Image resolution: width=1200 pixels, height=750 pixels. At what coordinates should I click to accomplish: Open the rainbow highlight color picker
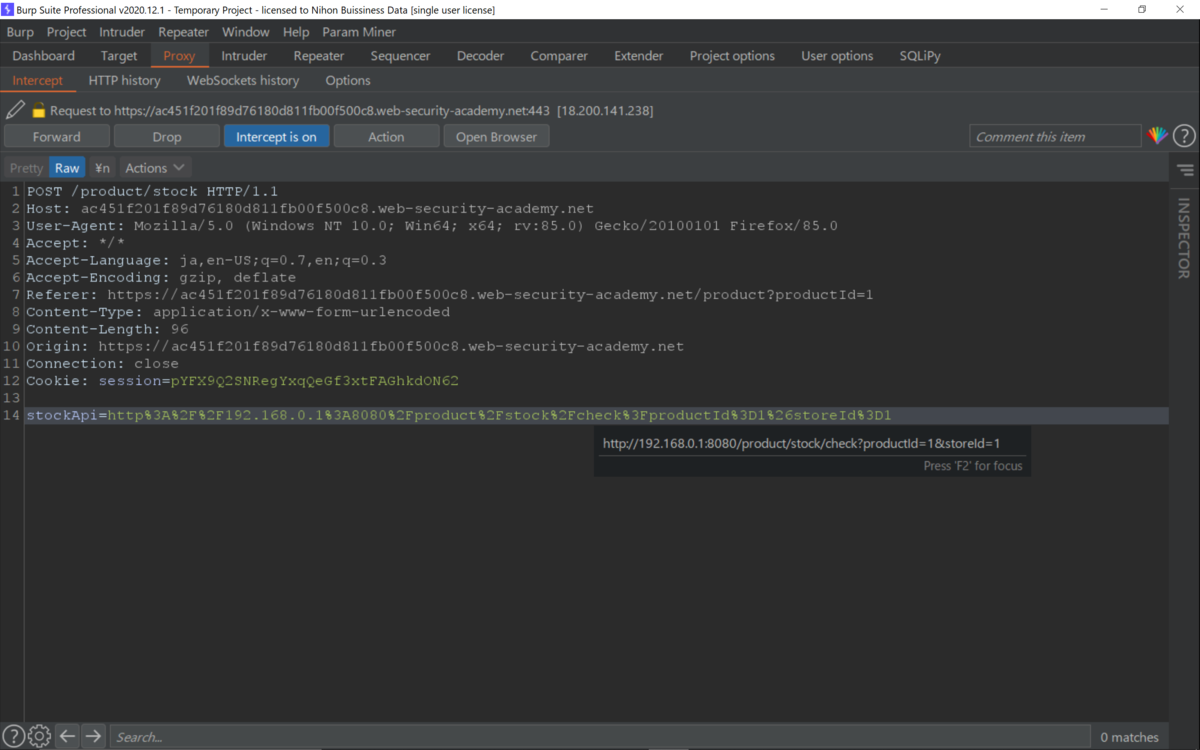coord(1157,136)
